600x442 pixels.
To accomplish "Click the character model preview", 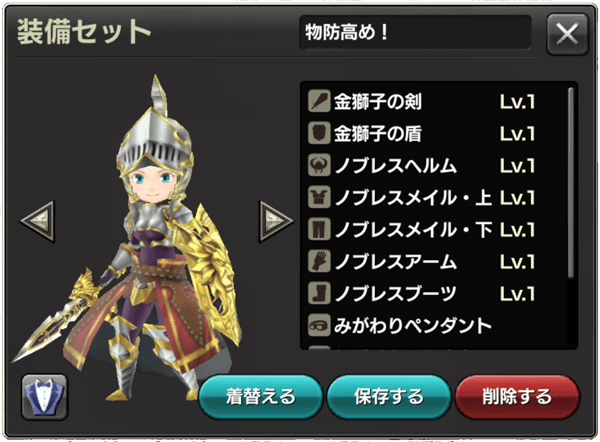I will (130, 237).
